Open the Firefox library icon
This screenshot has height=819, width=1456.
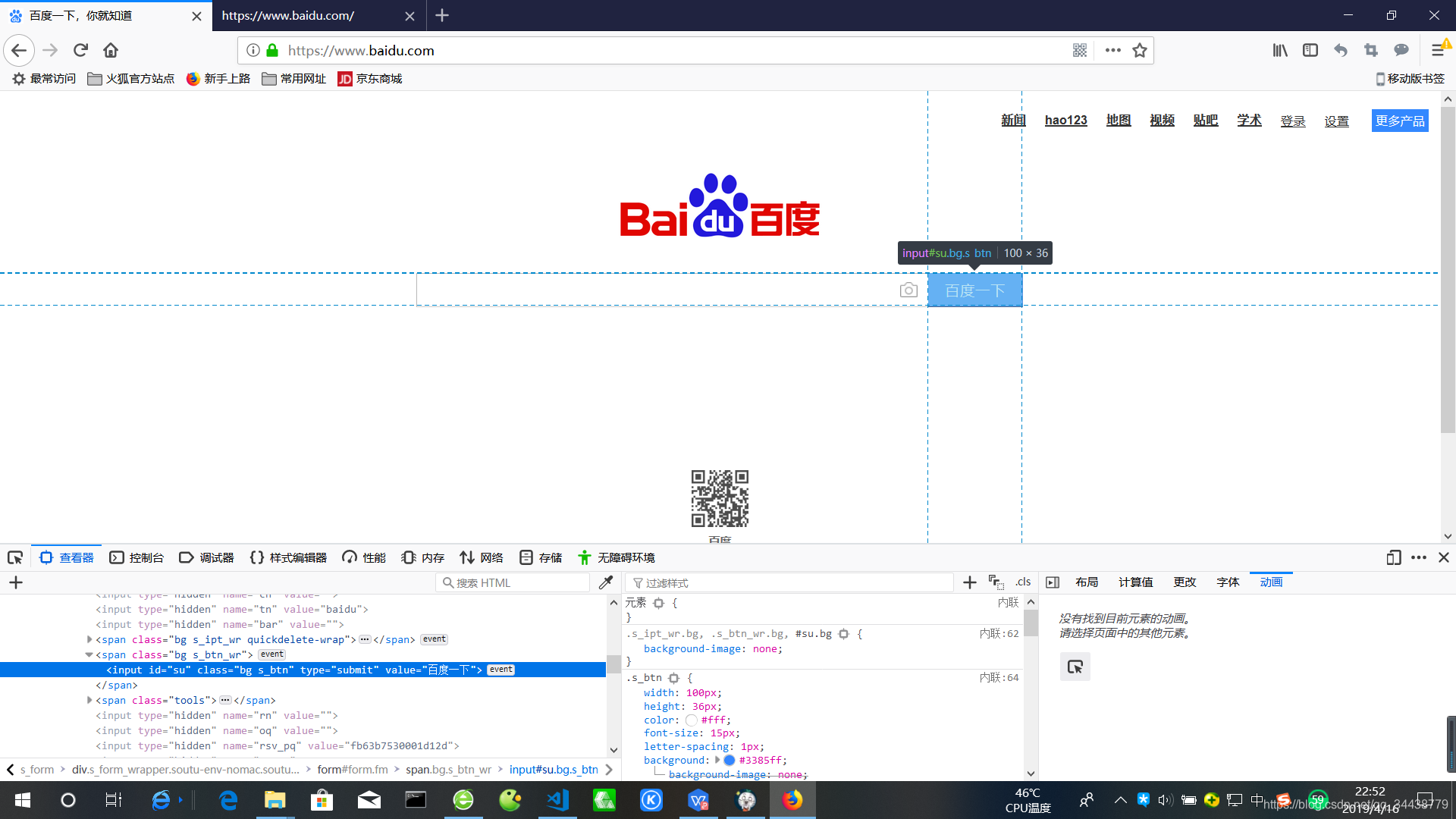point(1280,50)
